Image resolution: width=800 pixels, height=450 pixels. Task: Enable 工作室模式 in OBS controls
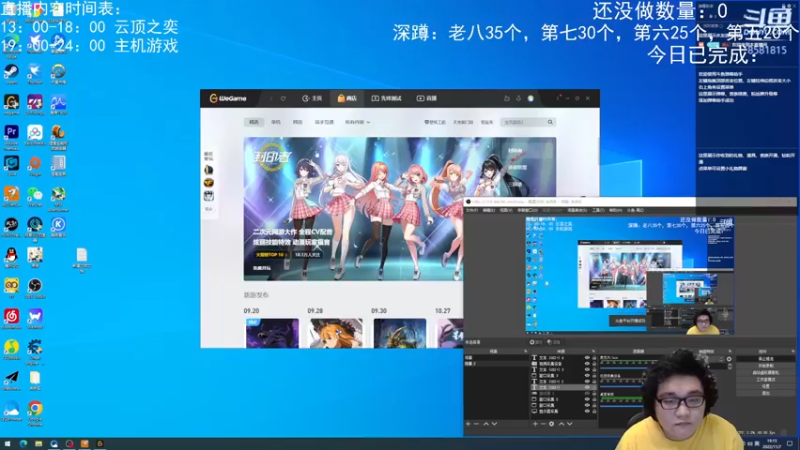[766, 379]
